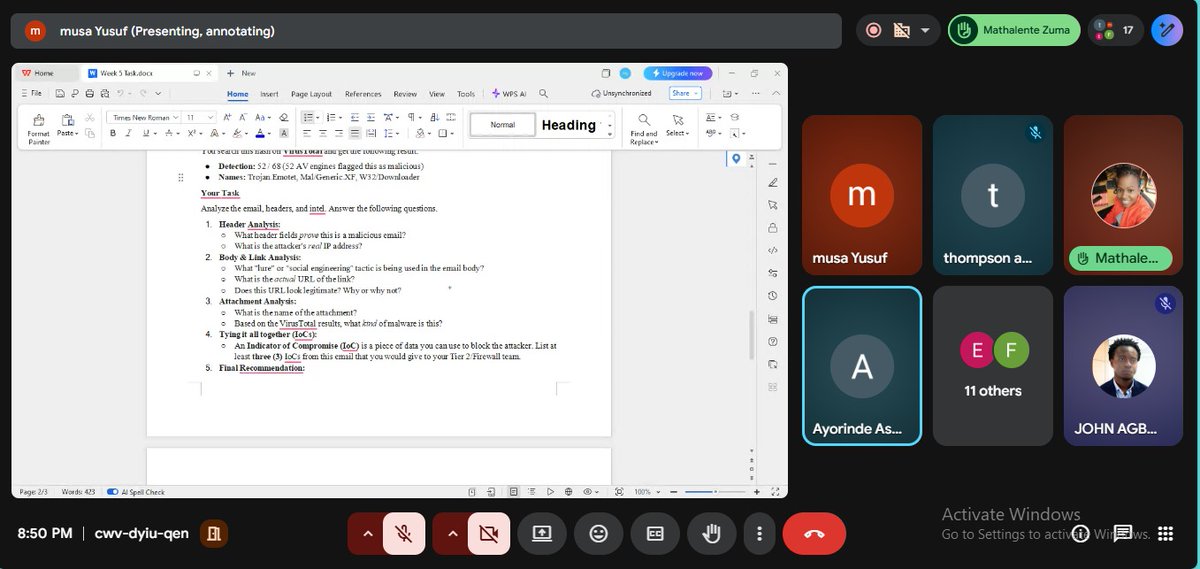Toggle the microphone mute button
This screenshot has width=1200, height=569.
coord(404,534)
